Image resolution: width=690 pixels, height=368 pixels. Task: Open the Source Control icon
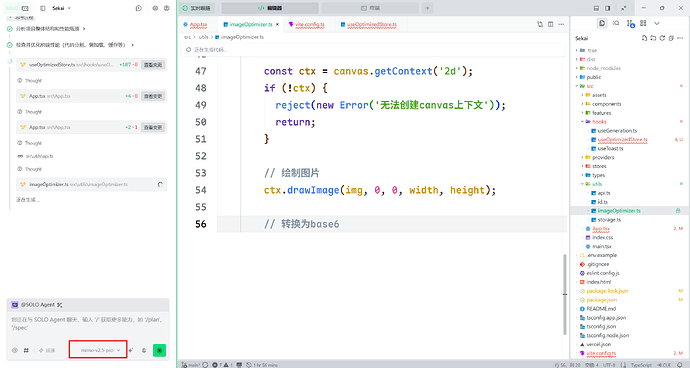[630, 23]
